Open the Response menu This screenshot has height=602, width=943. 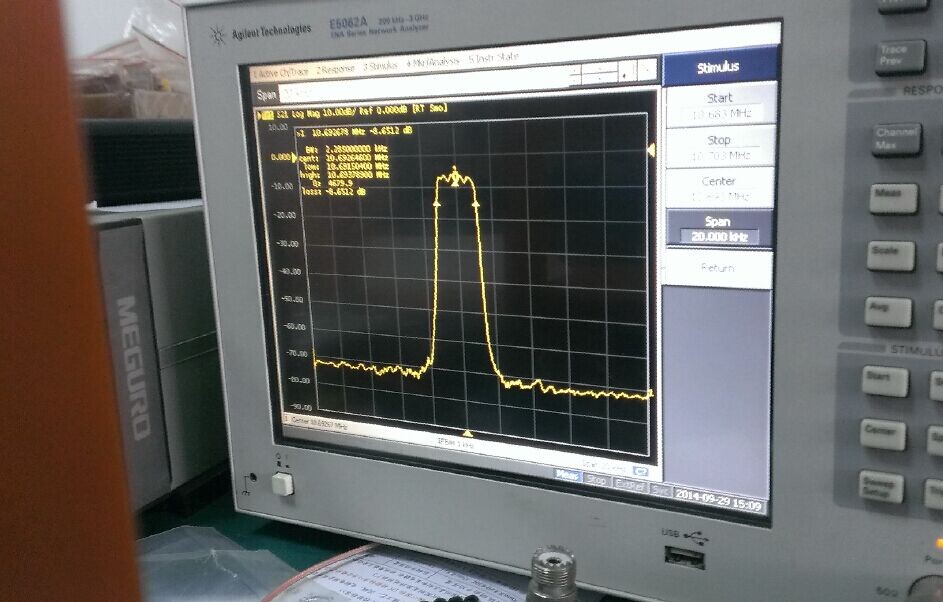(x=336, y=69)
